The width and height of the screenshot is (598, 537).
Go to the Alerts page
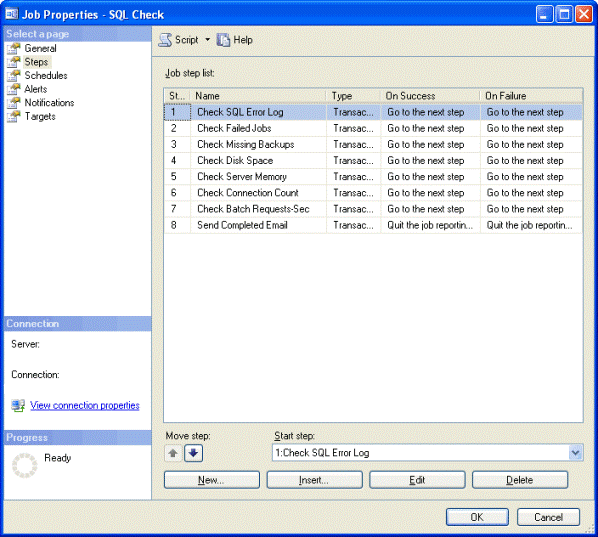(36, 89)
